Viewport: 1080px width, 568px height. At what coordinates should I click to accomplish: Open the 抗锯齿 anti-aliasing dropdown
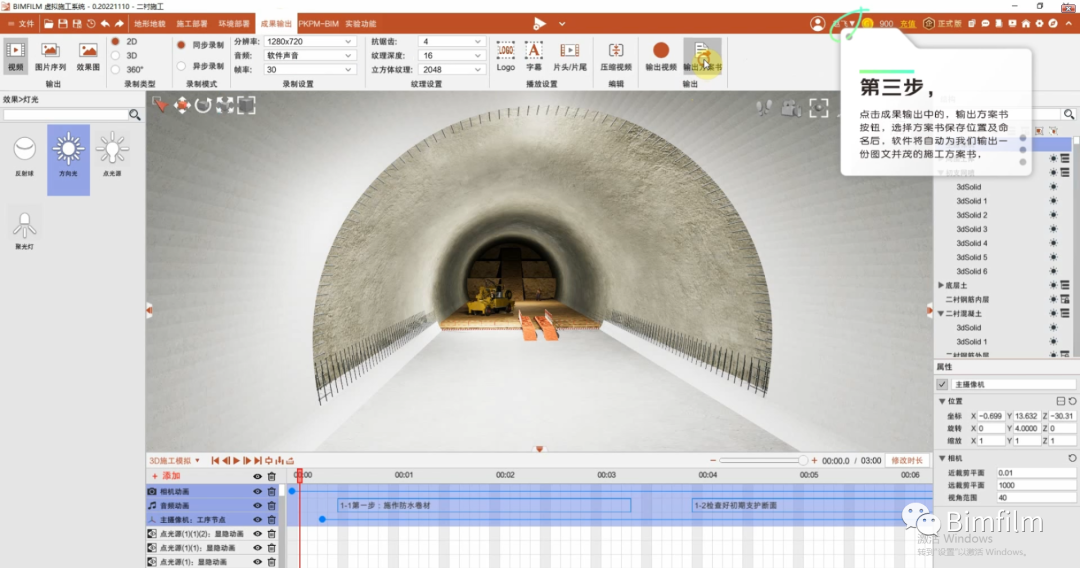coord(451,41)
